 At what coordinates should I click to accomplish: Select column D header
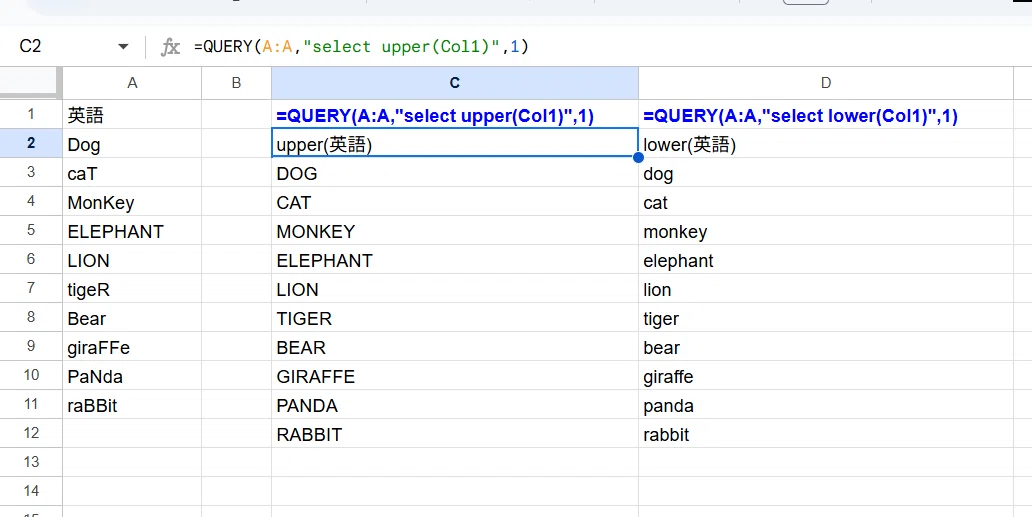click(x=825, y=83)
